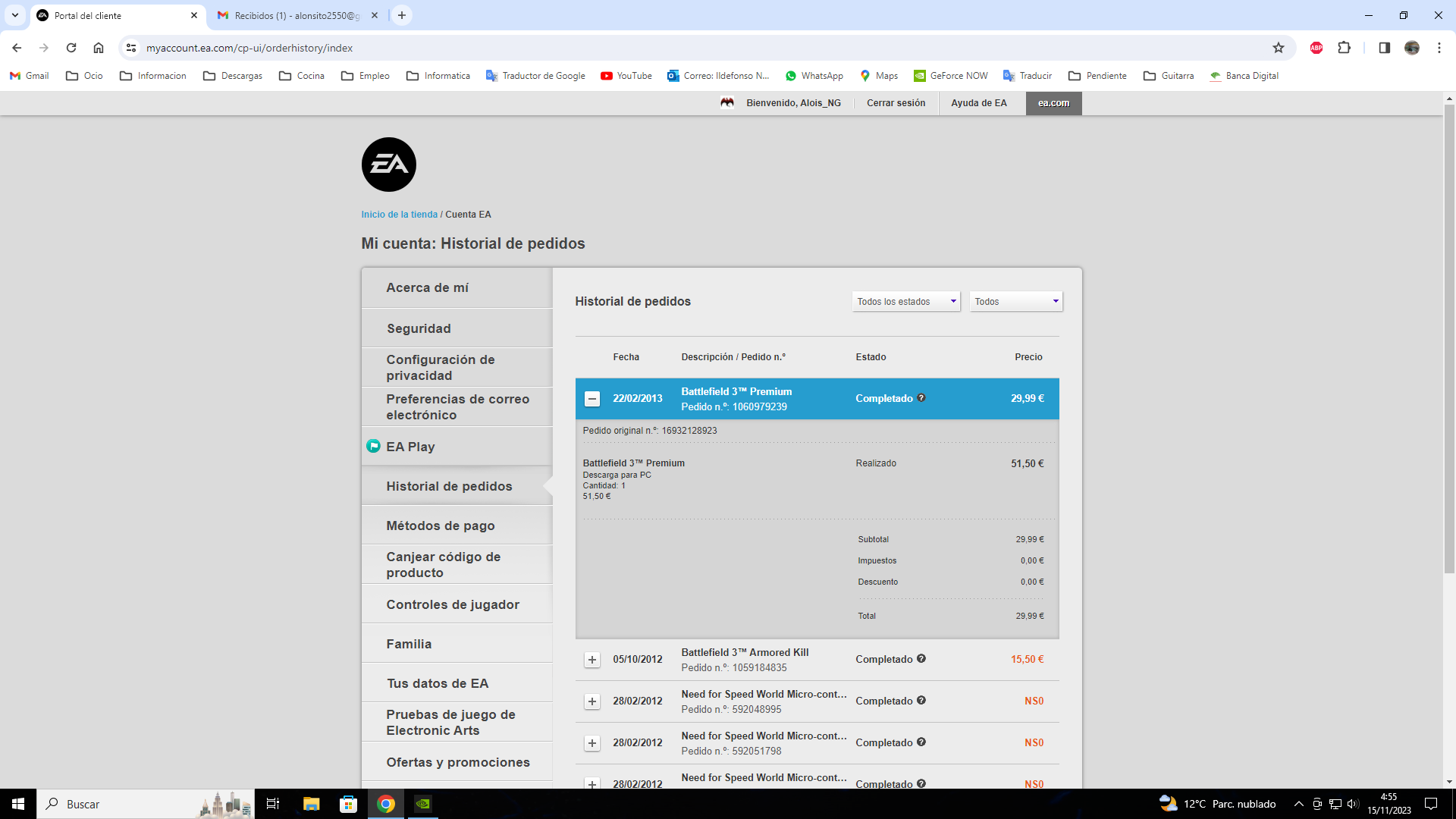Open Microsoft Store from taskbar
Screen dimensions: 1456x819
(x=348, y=804)
